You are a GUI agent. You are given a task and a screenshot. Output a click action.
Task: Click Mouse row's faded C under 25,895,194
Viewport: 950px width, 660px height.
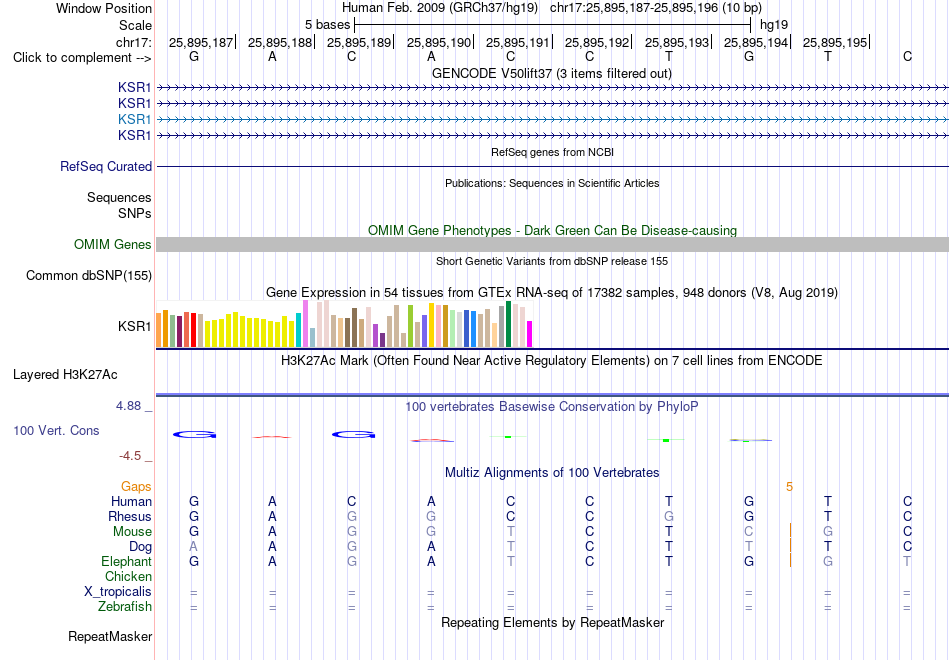749,532
